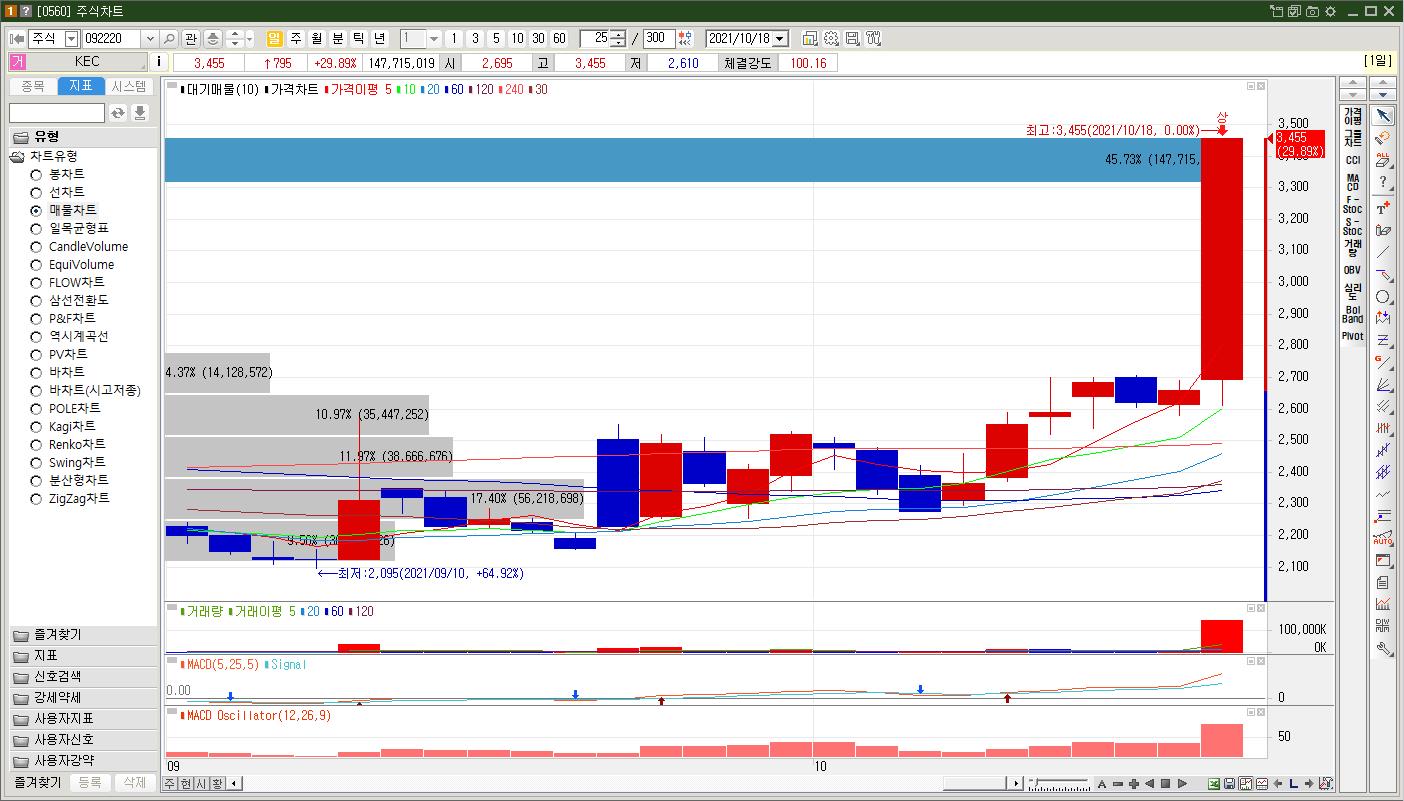Click the 300 total bars count field

coord(658,39)
